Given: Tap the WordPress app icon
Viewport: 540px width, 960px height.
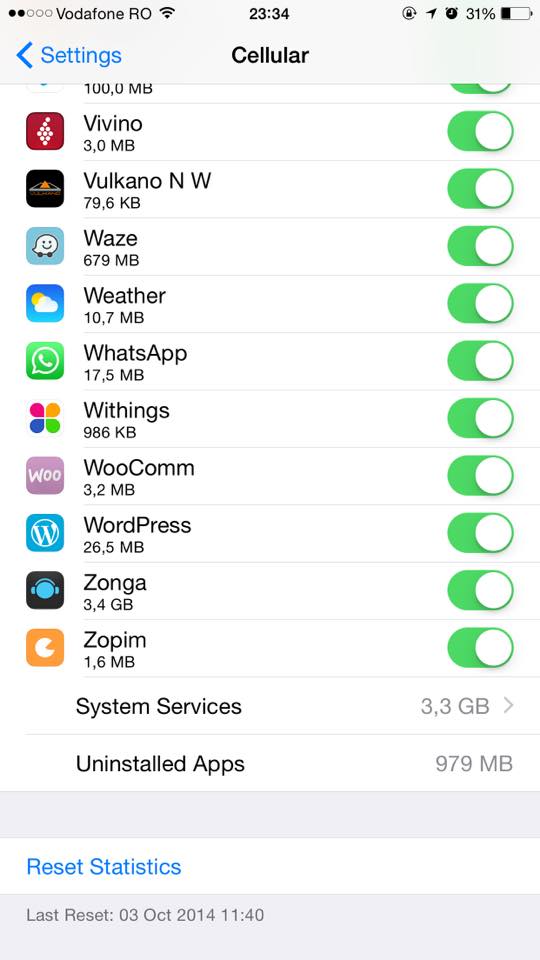Looking at the screenshot, I should coord(45,533).
